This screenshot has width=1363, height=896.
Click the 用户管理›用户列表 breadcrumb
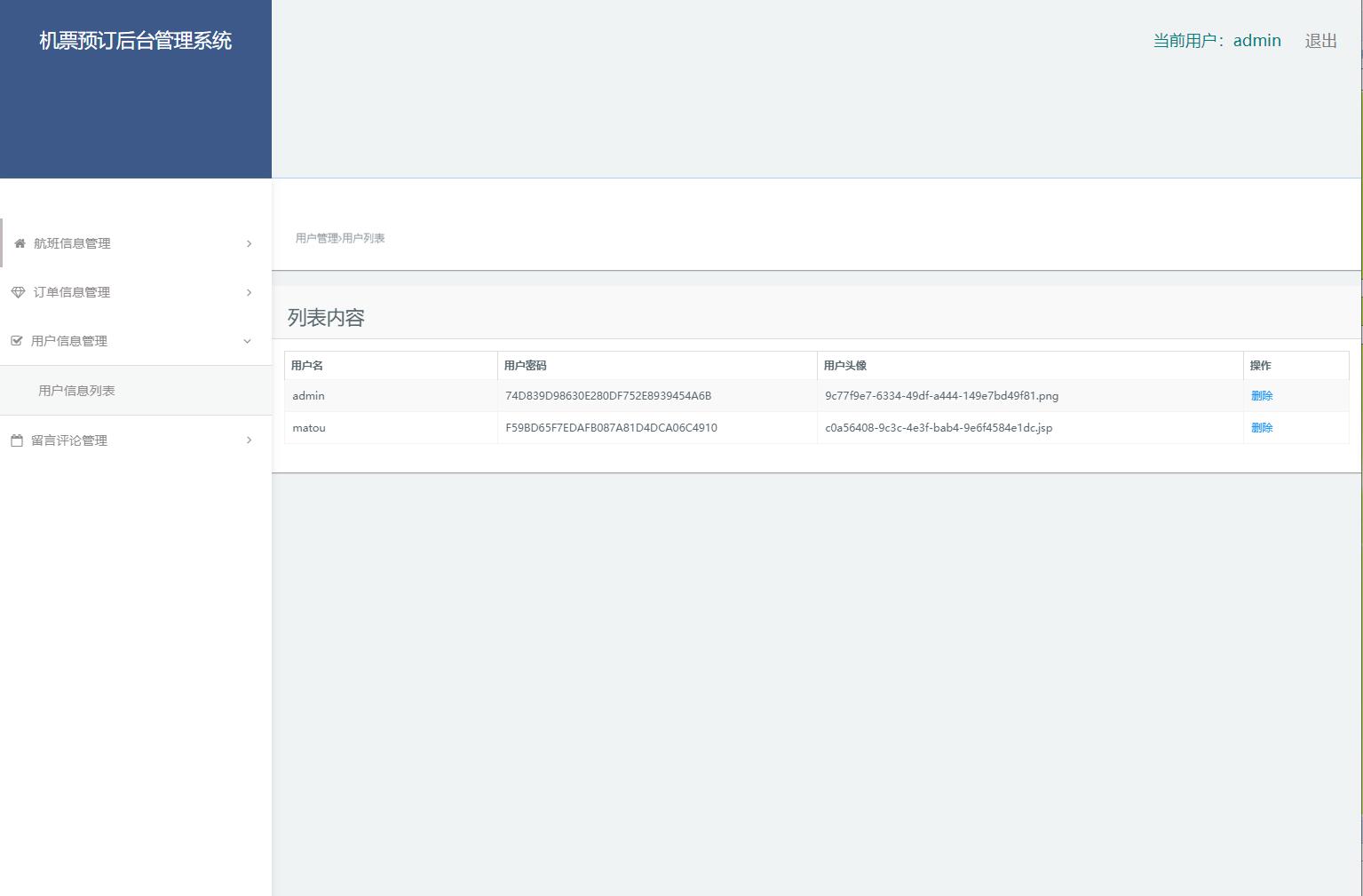(340, 238)
